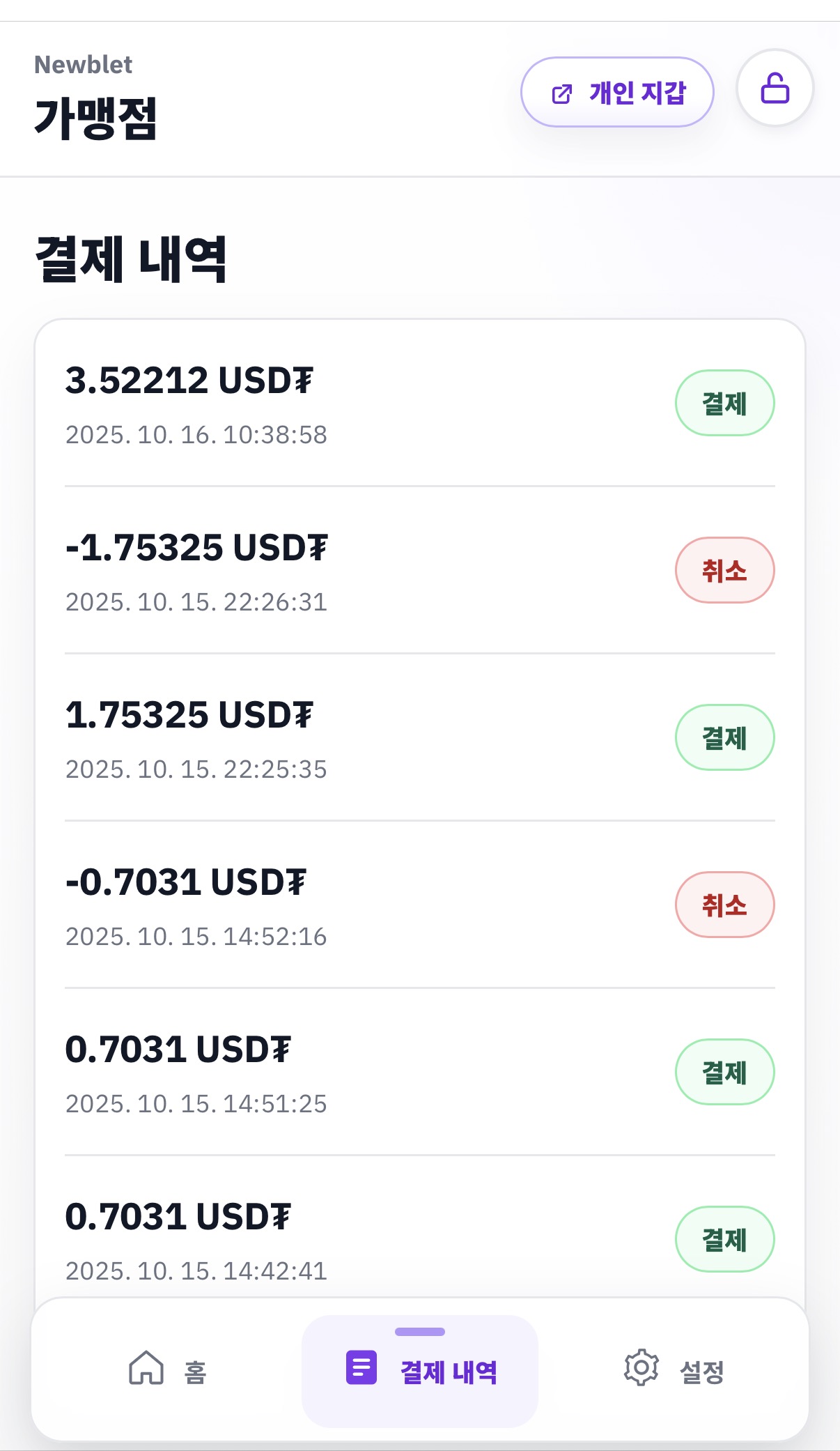Tap the 결제 내역 document icon
Screen dimensions: 840x1451
361,1367
